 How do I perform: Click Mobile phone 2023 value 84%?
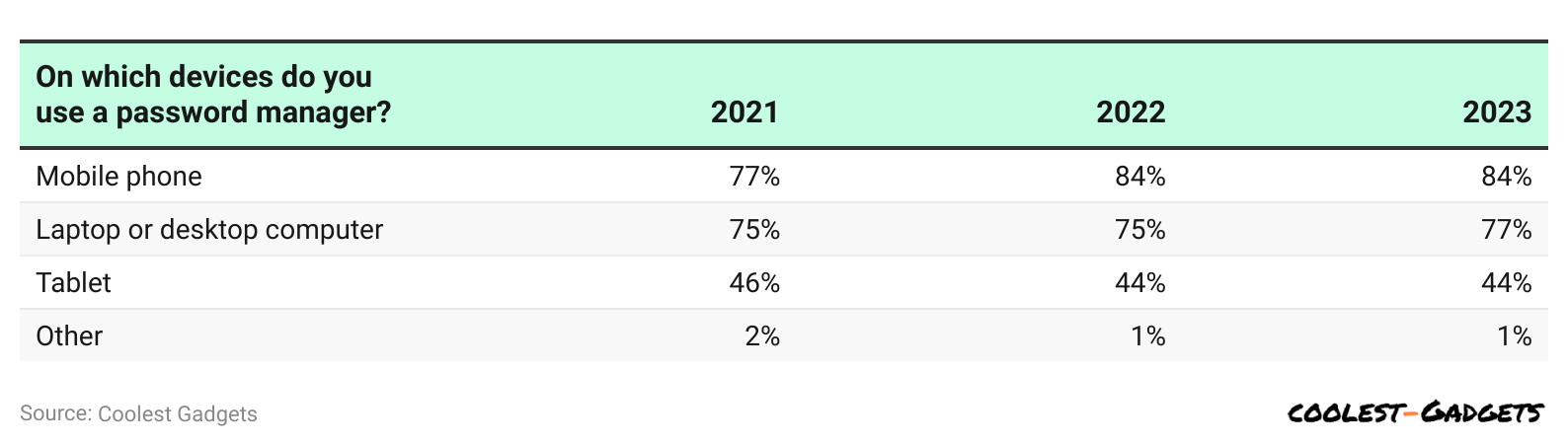coord(1507,177)
